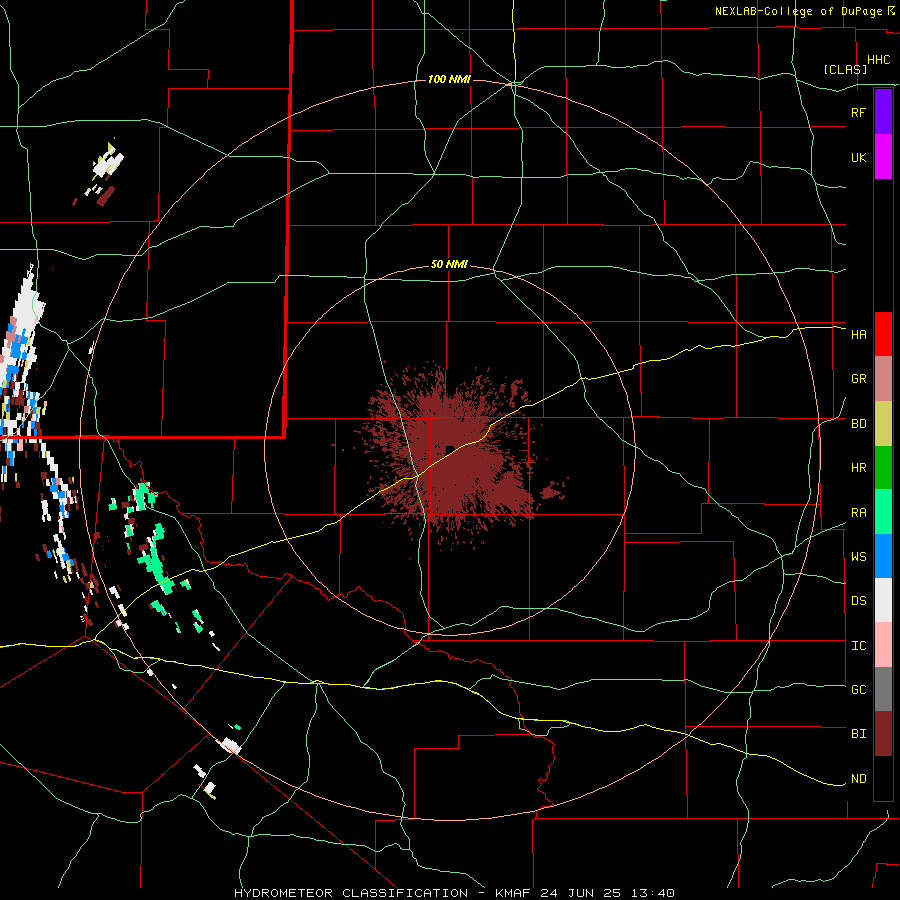This screenshot has height=900, width=900.
Task: Select the light pink IC color swatch
Action: click(883, 645)
